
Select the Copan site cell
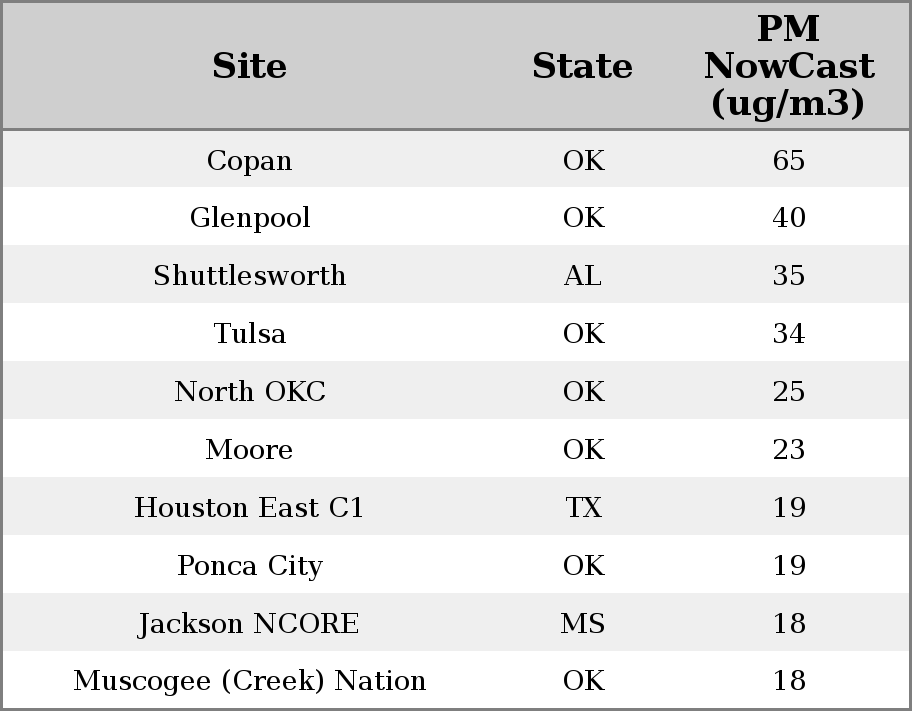(249, 160)
